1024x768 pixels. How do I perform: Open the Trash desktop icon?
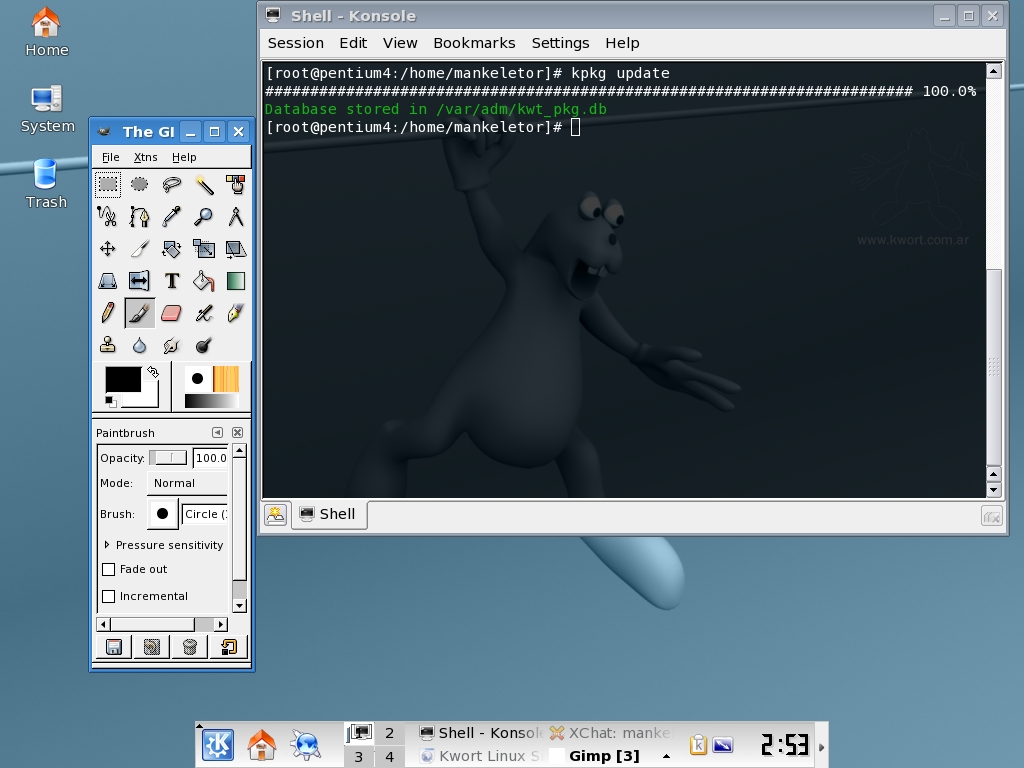tap(46, 184)
